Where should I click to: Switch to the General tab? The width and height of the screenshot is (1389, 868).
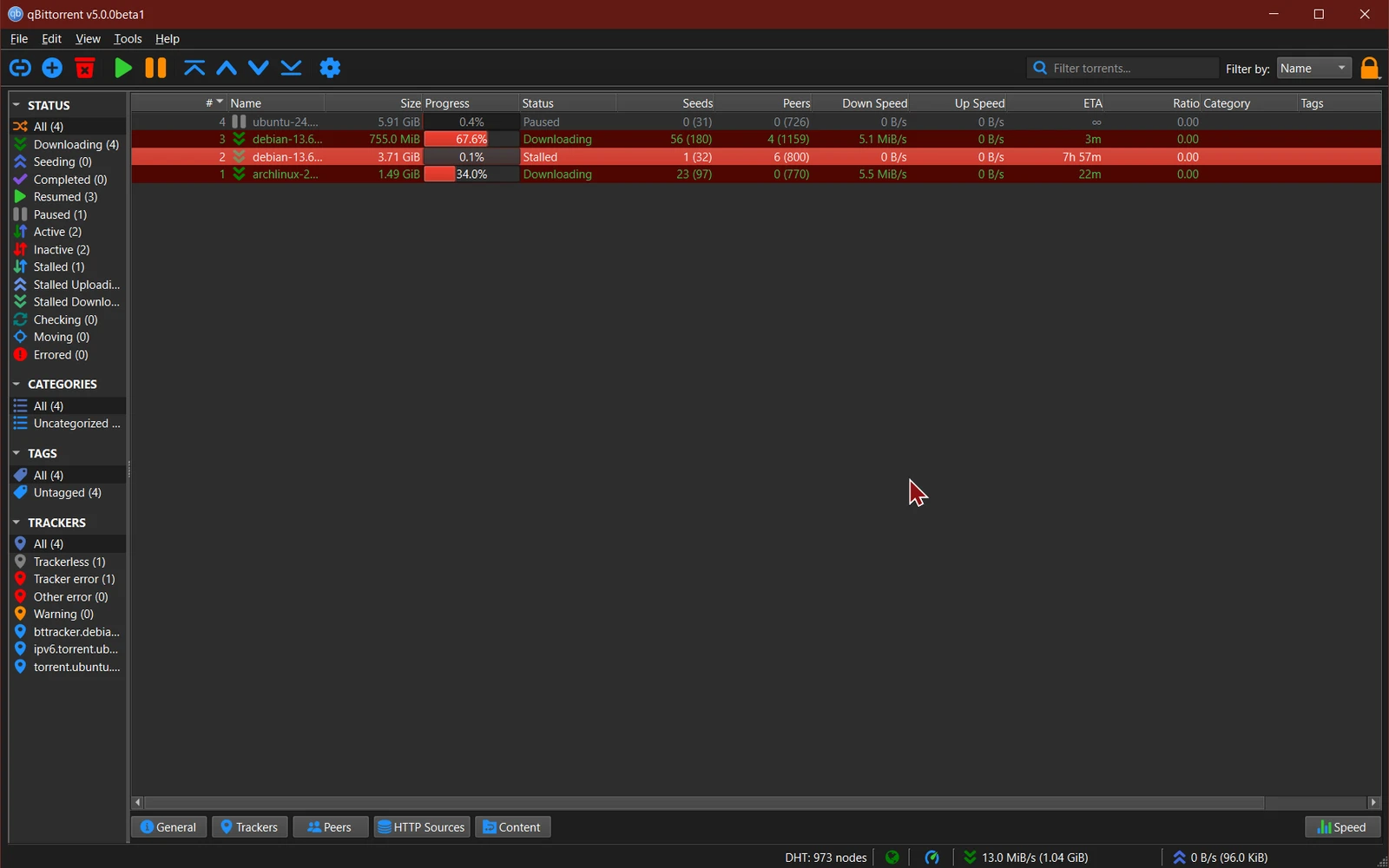click(x=168, y=827)
